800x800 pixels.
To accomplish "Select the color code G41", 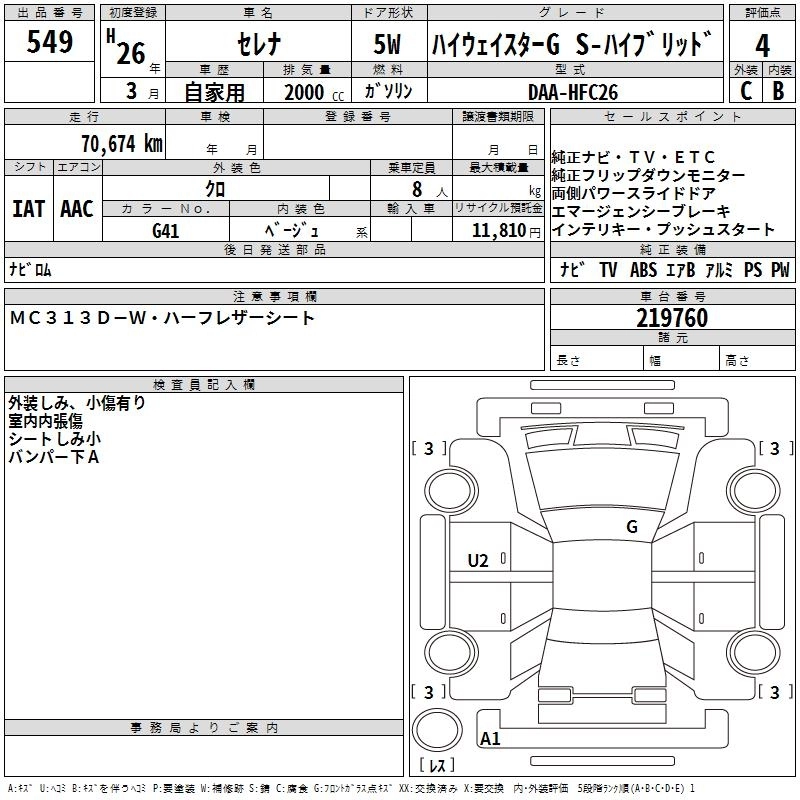I will 166,229.
